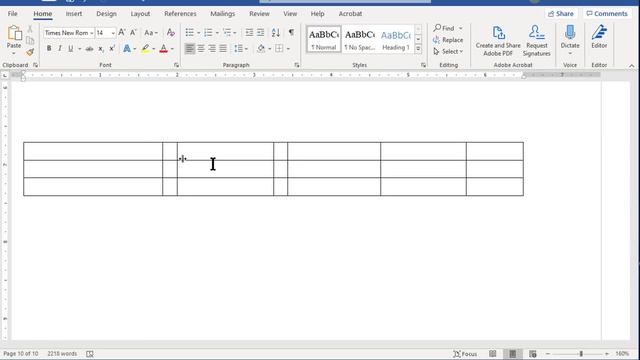Enter Focus mode from status bar
The width and height of the screenshot is (640, 360).
coord(465,354)
